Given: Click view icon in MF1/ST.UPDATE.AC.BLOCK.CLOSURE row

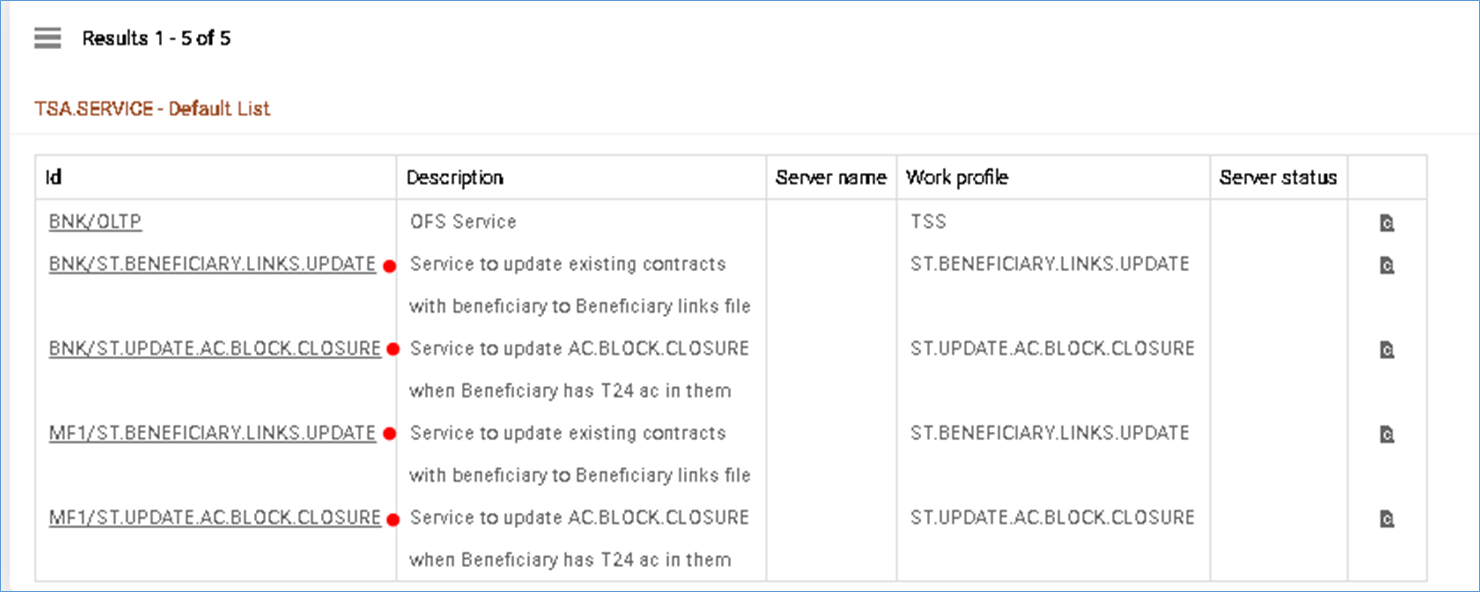Looking at the screenshot, I should point(1386,519).
